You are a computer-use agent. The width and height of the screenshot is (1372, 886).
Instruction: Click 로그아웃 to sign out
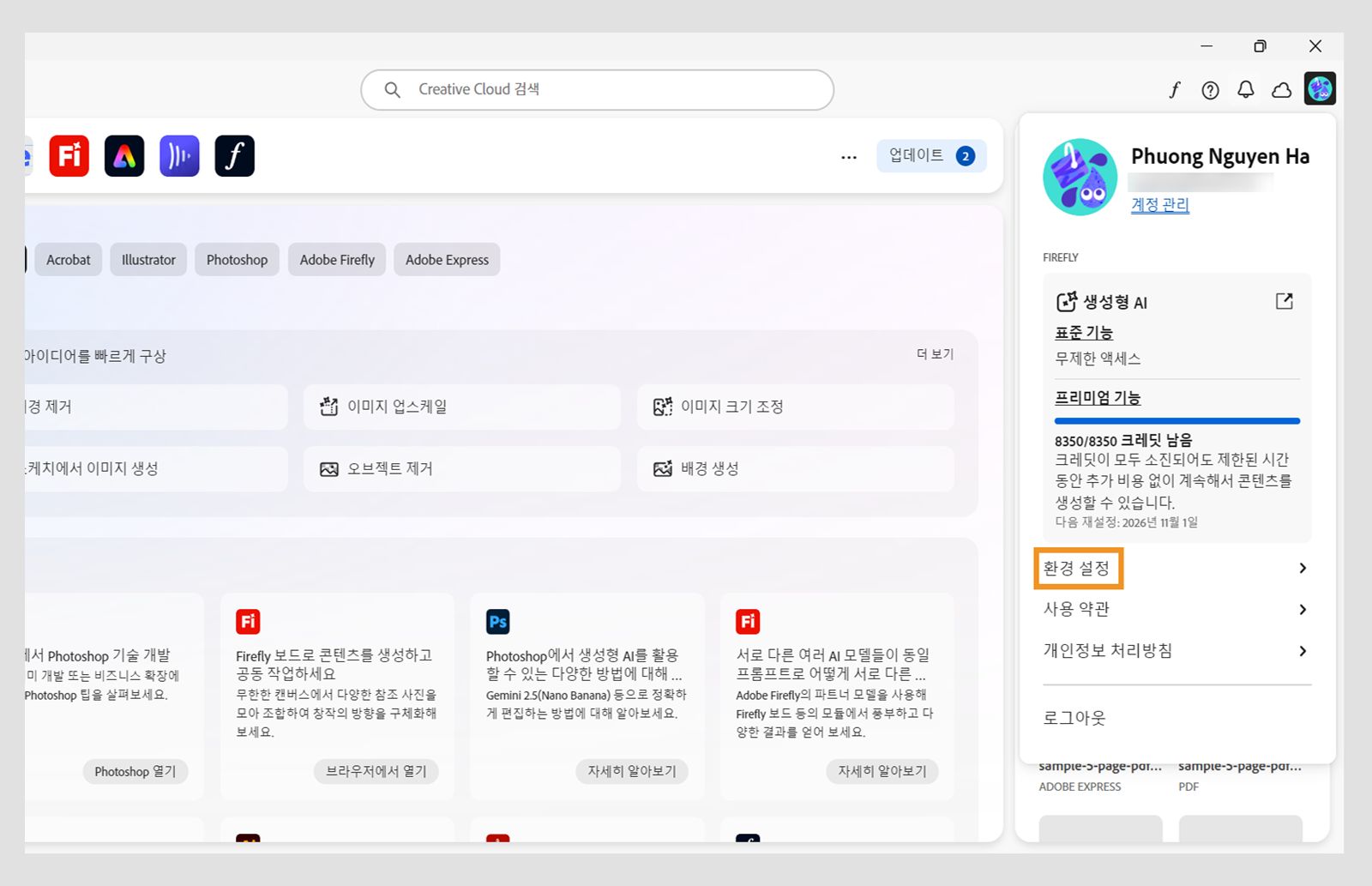point(1074,718)
